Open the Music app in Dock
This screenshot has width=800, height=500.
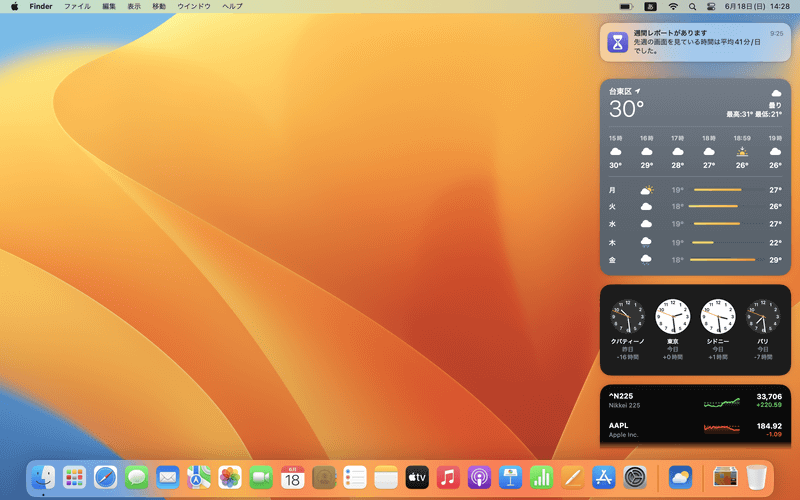point(448,478)
